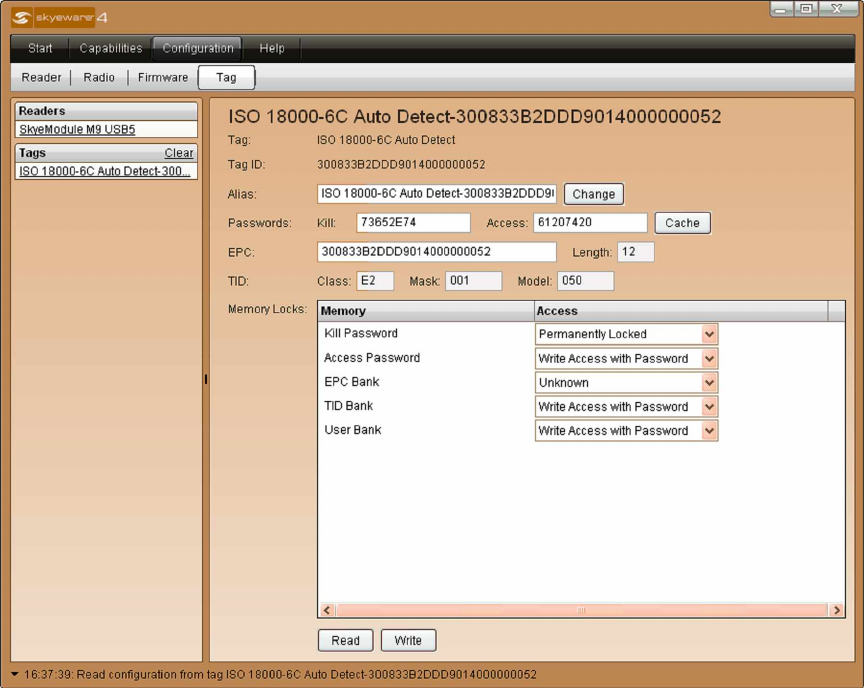Switch to the Firmware sub-tab
The width and height of the screenshot is (864, 688).
pos(163,78)
